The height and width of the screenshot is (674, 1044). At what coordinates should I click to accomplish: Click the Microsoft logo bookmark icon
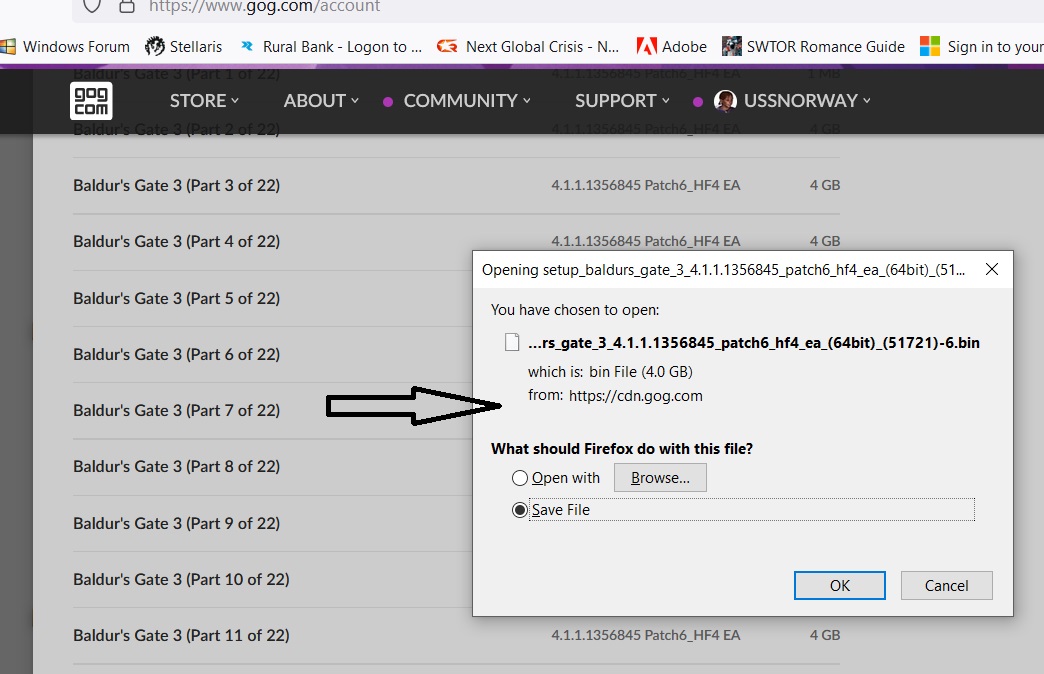(929, 47)
